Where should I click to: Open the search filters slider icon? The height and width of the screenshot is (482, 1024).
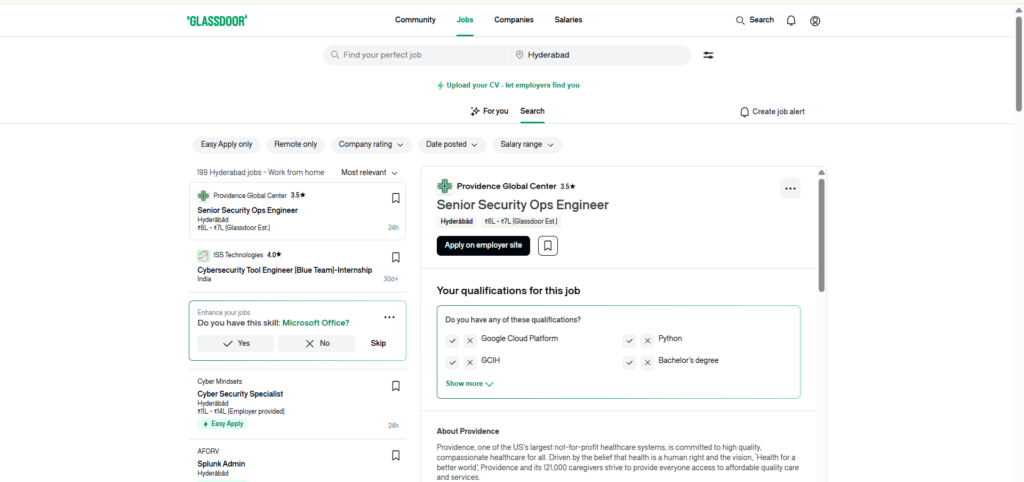pyautogui.click(x=708, y=55)
